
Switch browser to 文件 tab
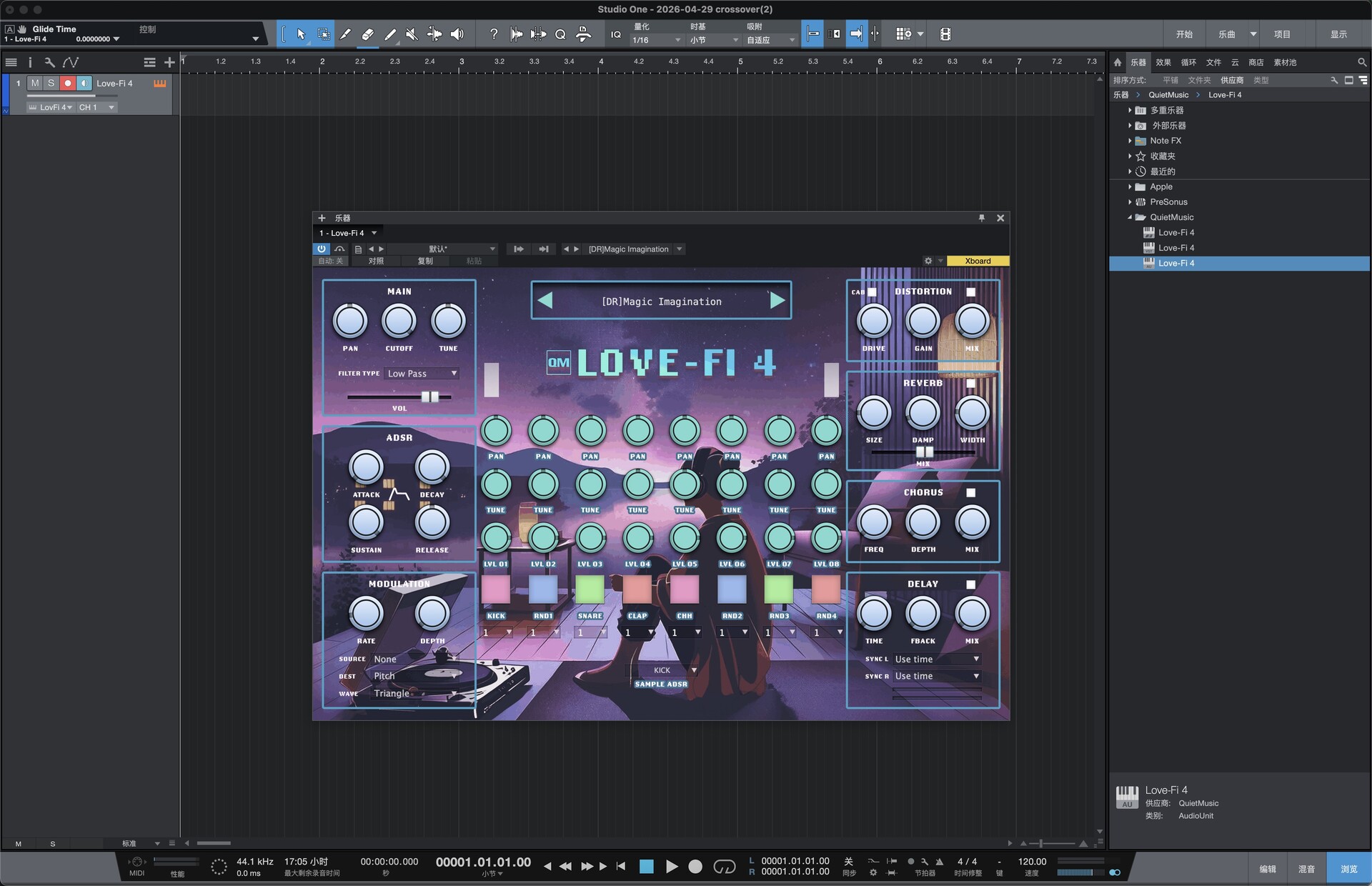(1213, 62)
